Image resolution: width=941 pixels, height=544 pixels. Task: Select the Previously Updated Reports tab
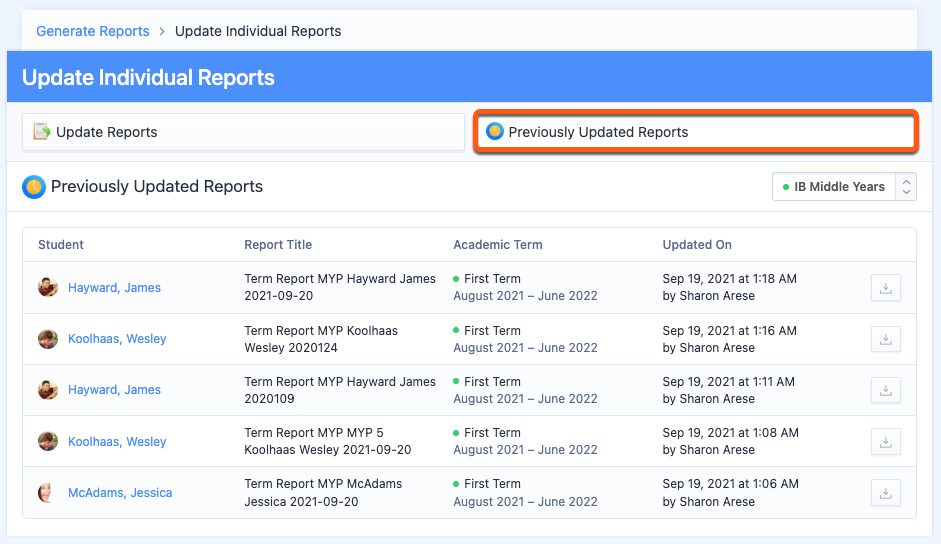tap(695, 132)
